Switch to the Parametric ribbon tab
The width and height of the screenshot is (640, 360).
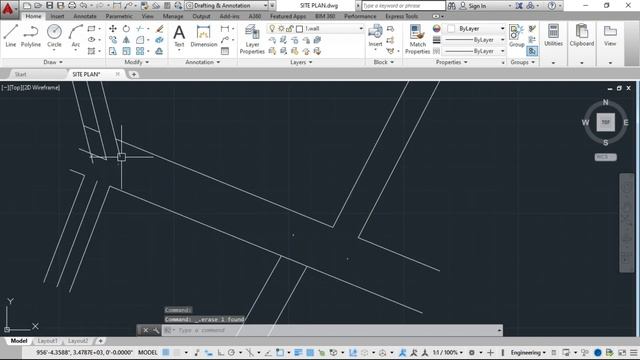coord(119,16)
